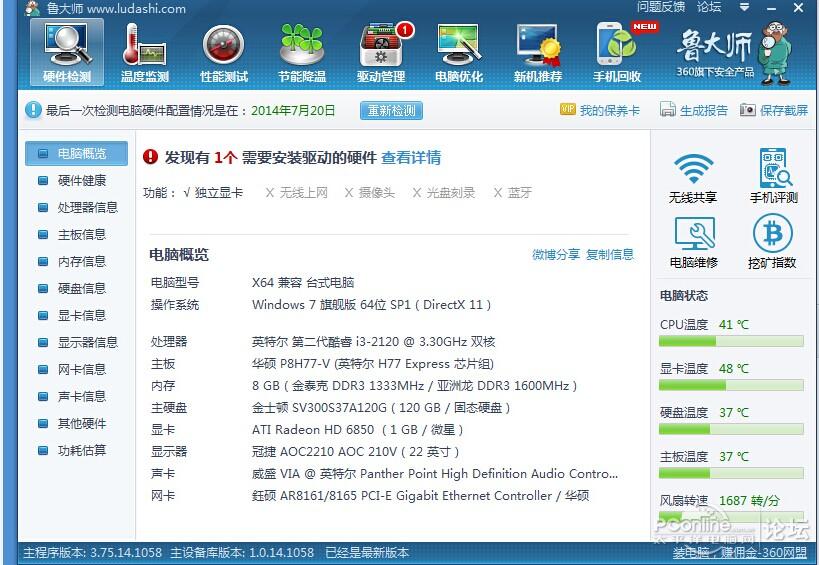Open the 查看详情 link

coord(411,158)
